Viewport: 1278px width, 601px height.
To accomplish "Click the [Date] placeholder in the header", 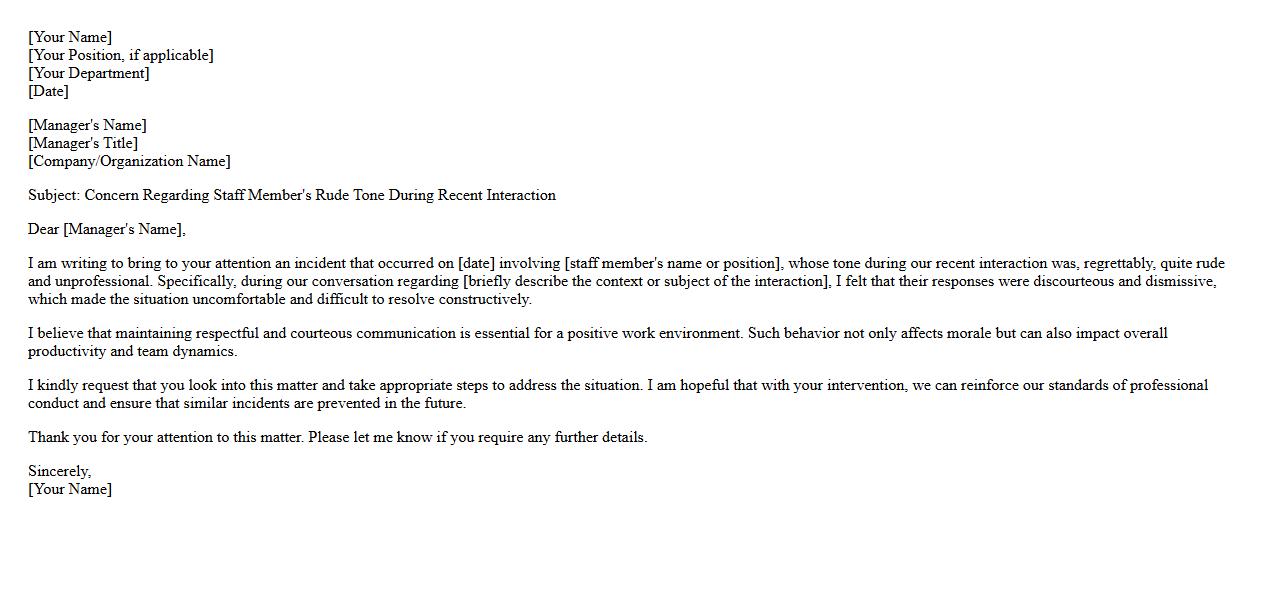I will pyautogui.click(x=48, y=91).
